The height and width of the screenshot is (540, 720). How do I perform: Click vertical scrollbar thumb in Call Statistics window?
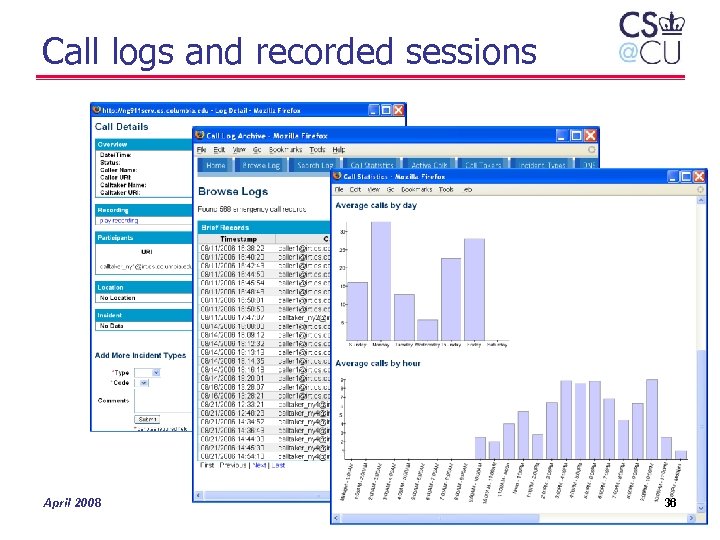pos(701,427)
